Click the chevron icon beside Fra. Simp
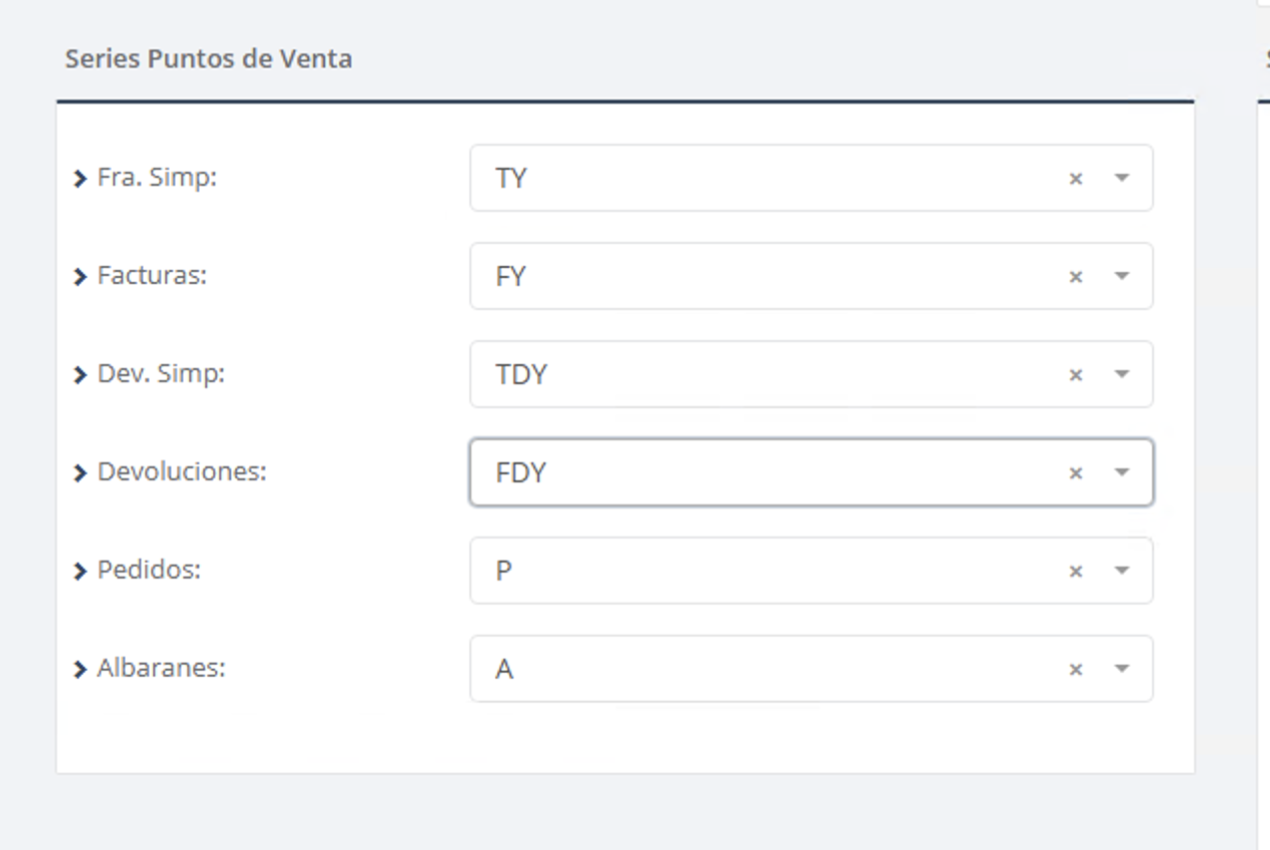This screenshot has height=850, width=1270. [81, 179]
